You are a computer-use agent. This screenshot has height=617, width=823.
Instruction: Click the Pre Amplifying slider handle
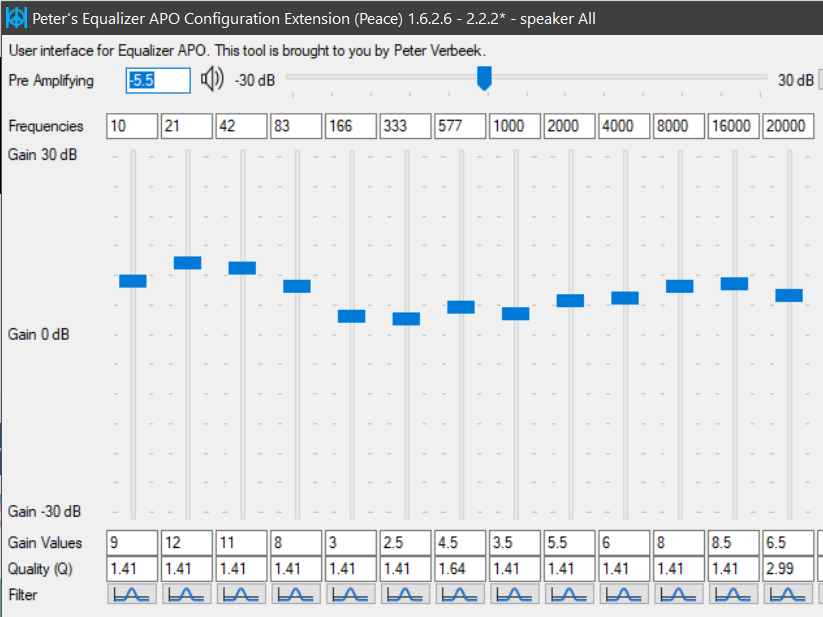484,78
